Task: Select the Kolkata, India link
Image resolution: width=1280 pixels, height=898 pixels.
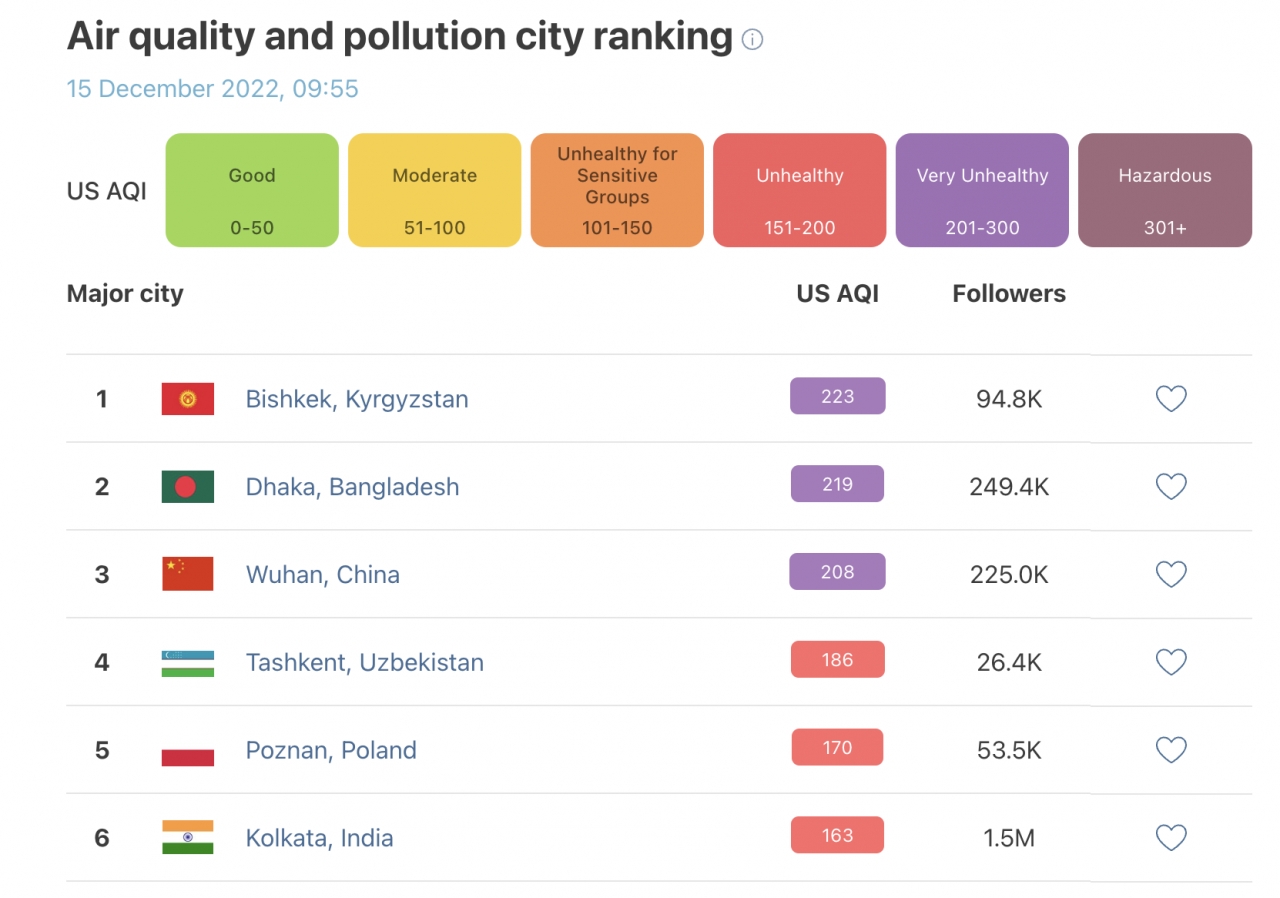Action: 320,838
